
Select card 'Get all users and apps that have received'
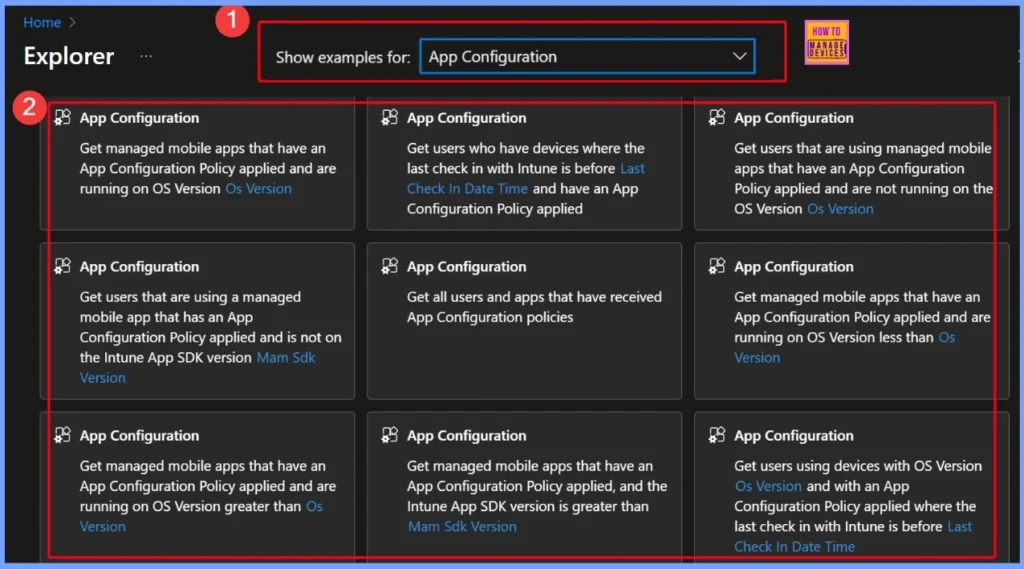point(524,321)
